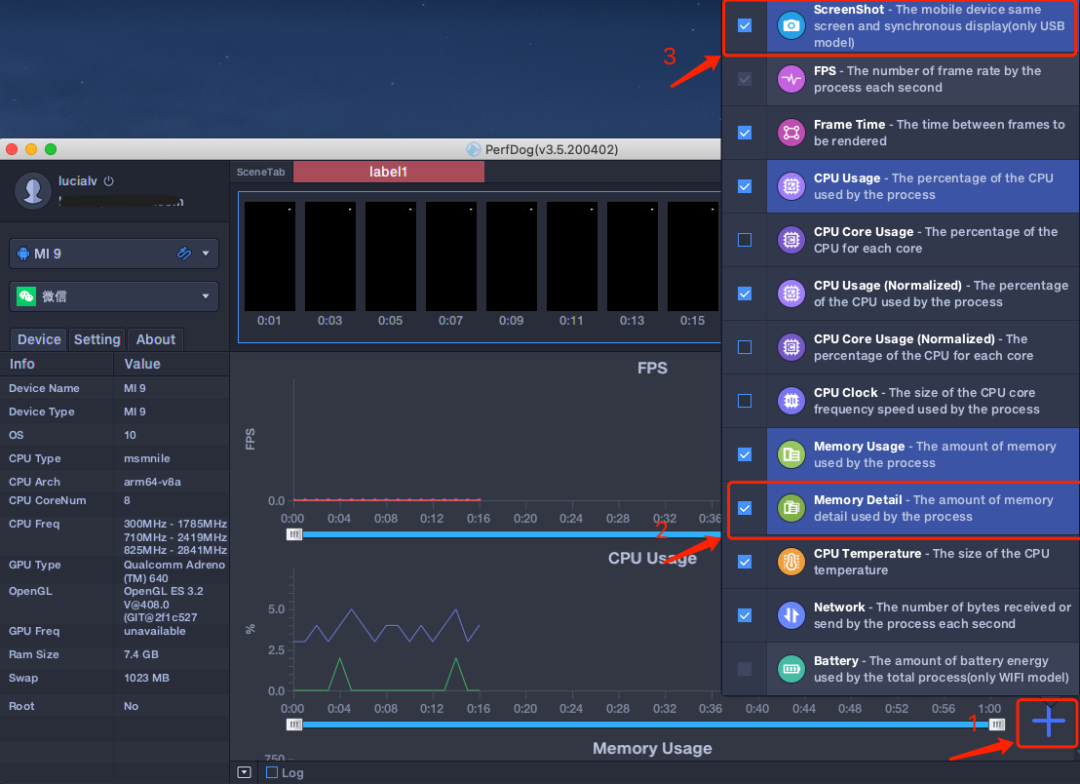Click the ScreenShot camera icon
1080x784 pixels.
click(792, 26)
